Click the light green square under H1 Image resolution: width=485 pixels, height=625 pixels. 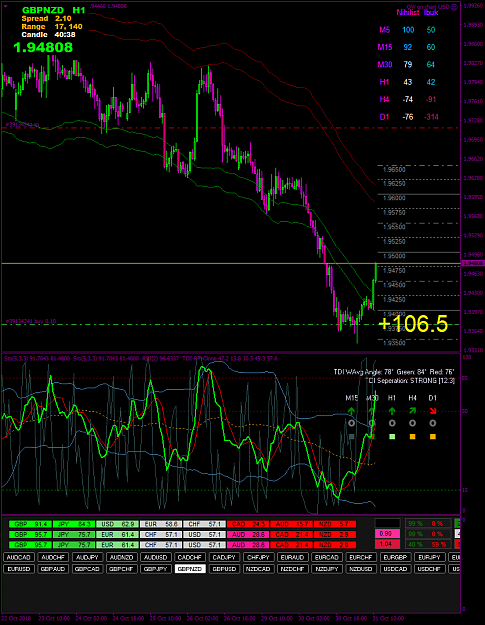pyautogui.click(x=392, y=437)
